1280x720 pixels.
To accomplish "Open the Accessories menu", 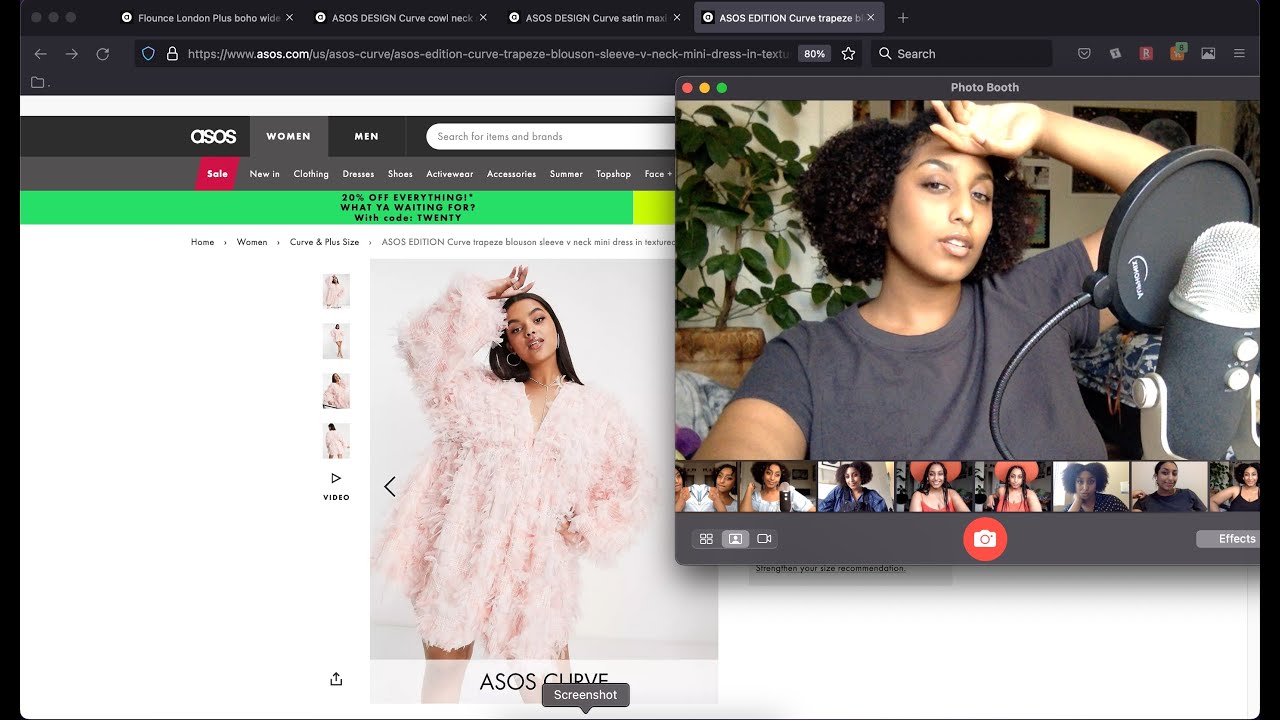I will pos(511,174).
